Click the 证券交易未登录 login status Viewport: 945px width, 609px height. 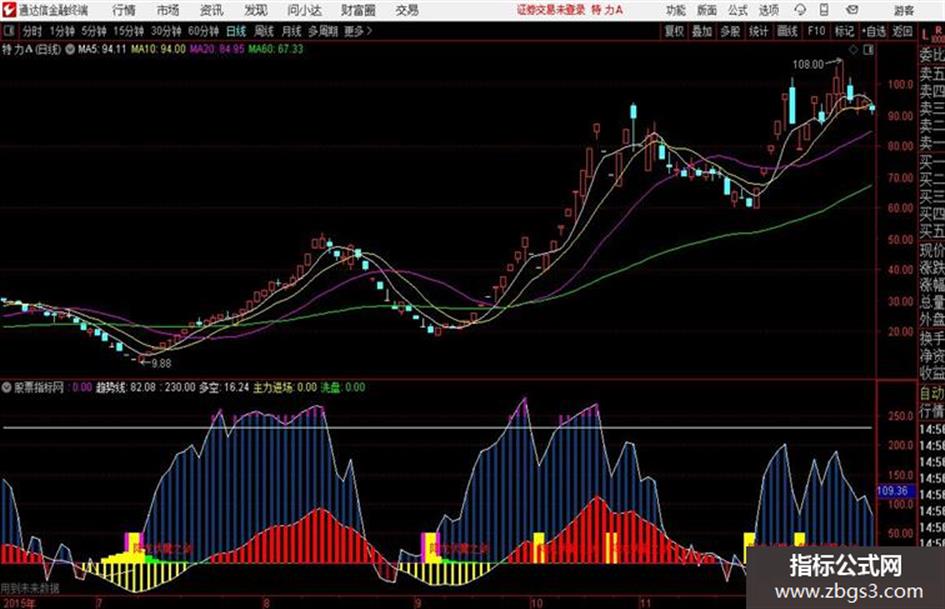551,10
